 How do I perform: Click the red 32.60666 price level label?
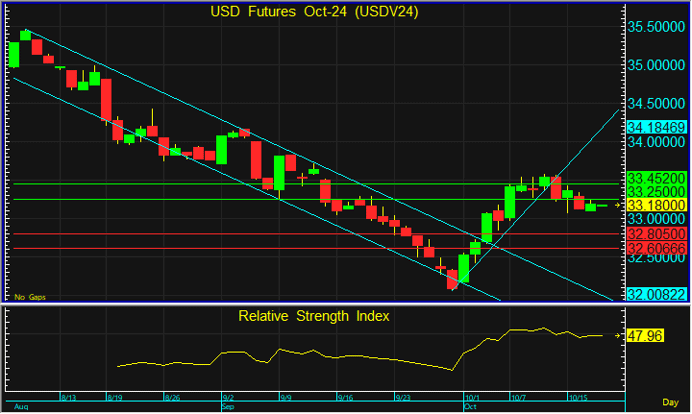[653, 247]
